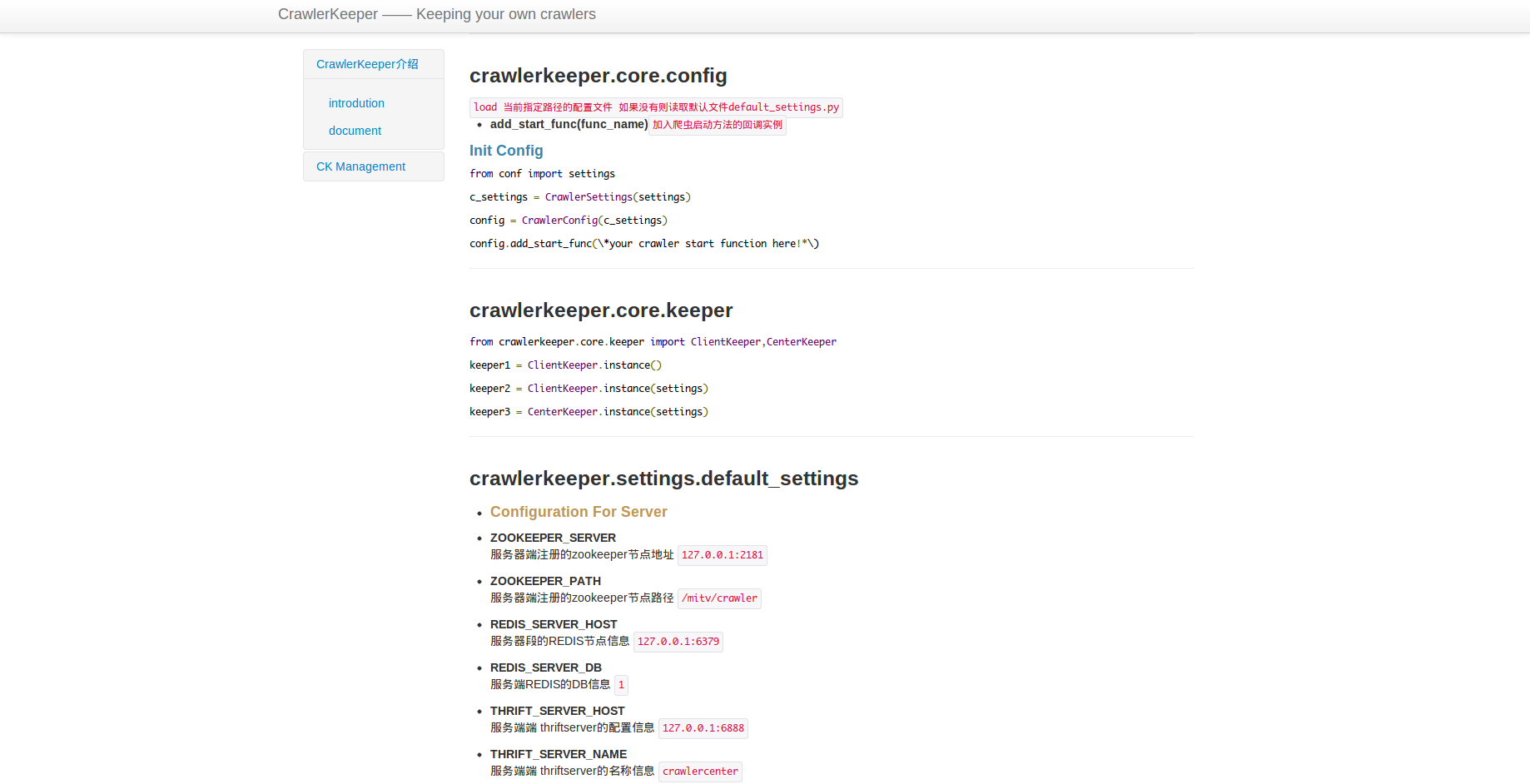Open the introdution sidebar link
The height and width of the screenshot is (784, 1530).
[x=356, y=103]
